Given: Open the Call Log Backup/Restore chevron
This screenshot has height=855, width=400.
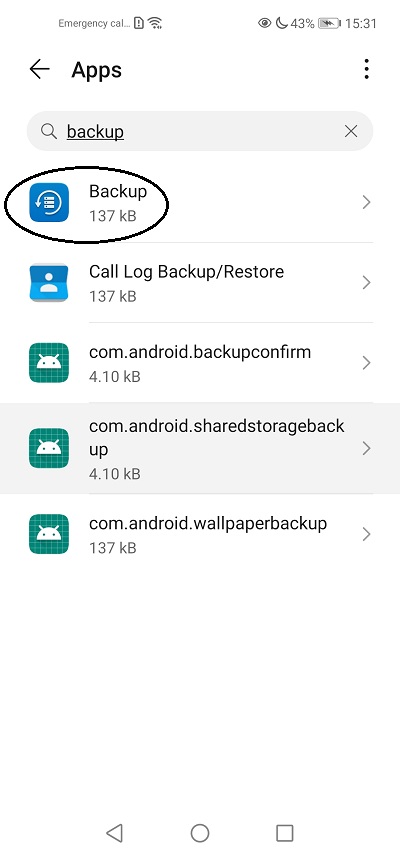Looking at the screenshot, I should [366, 282].
